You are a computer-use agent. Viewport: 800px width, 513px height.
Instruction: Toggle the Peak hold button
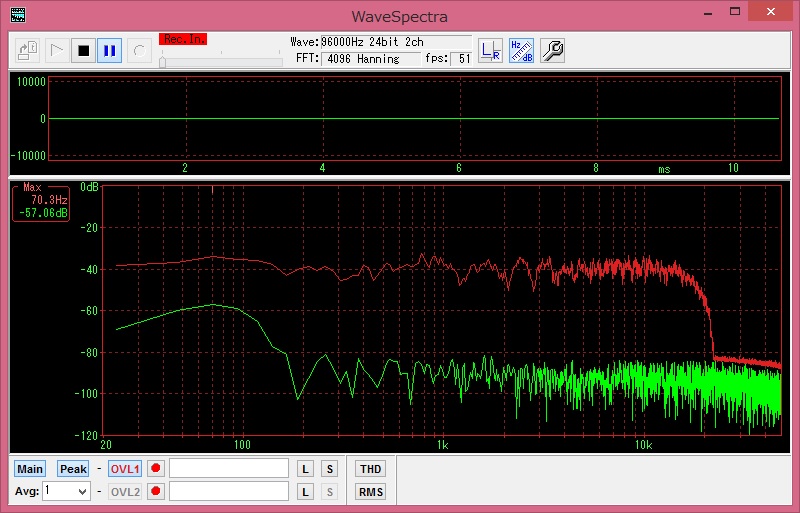(73, 469)
